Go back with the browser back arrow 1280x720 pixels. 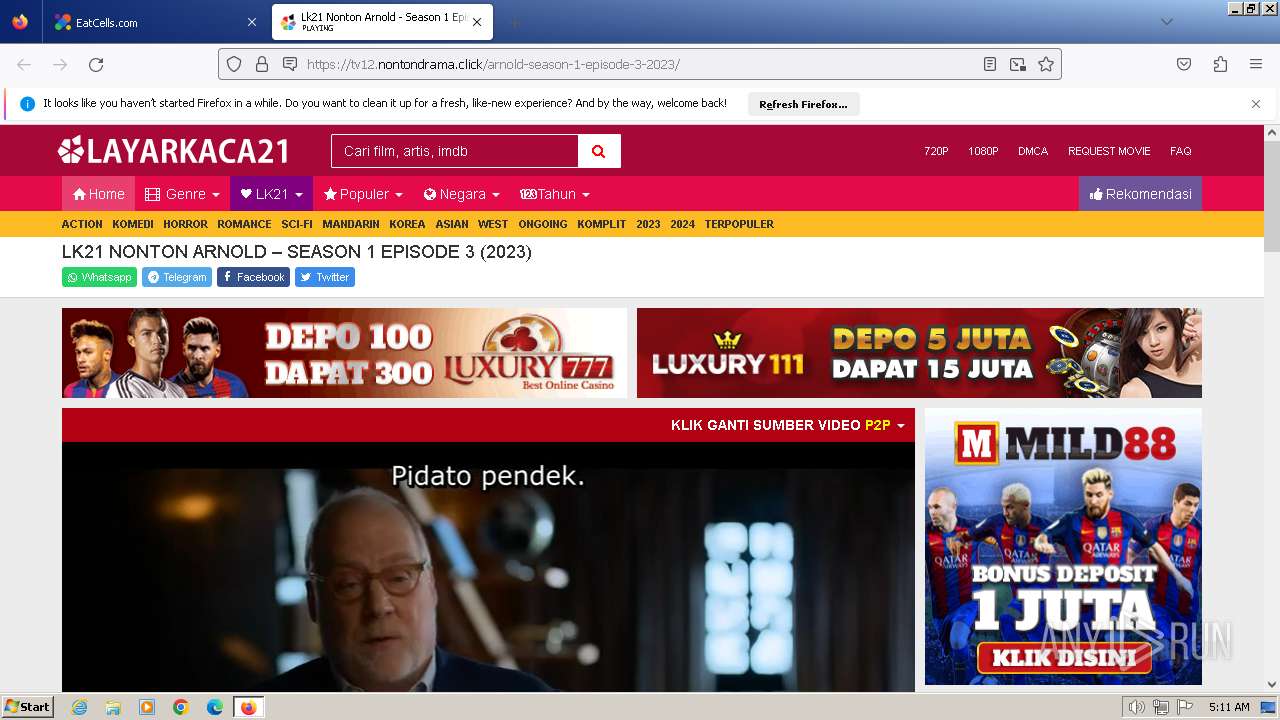click(24, 64)
